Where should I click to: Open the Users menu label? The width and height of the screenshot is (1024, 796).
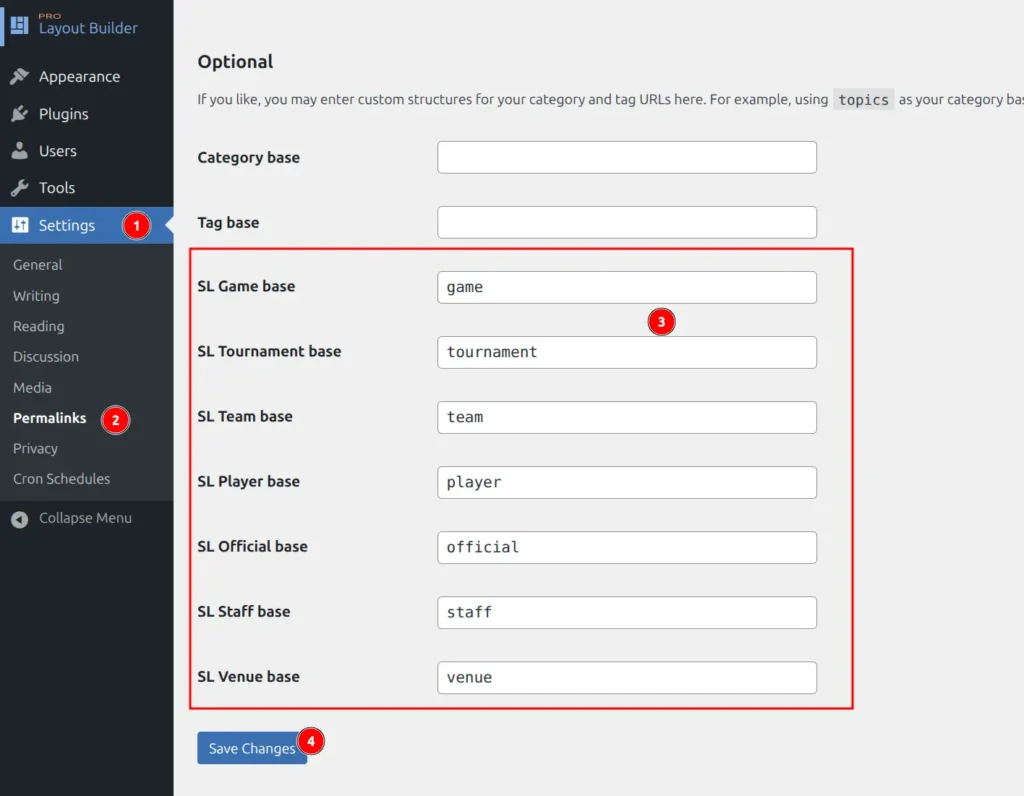(x=57, y=151)
